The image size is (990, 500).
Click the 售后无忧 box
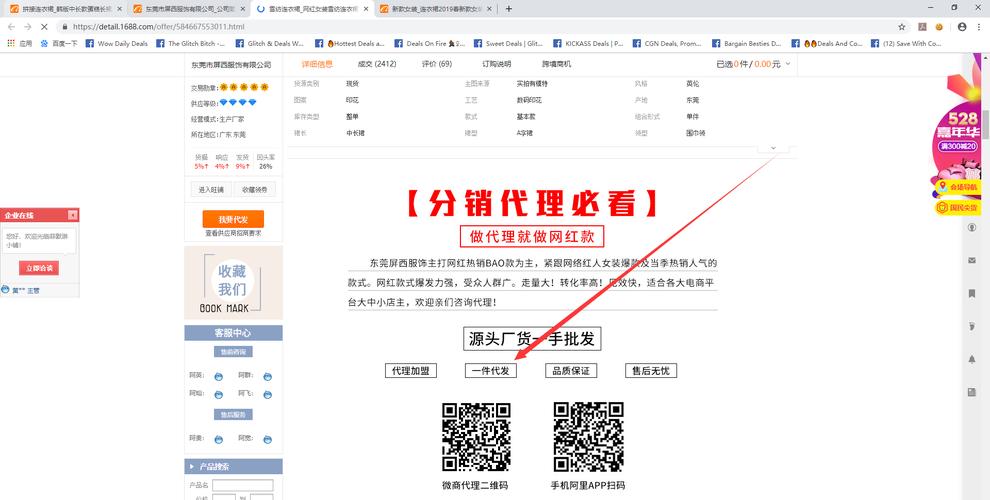[651, 371]
